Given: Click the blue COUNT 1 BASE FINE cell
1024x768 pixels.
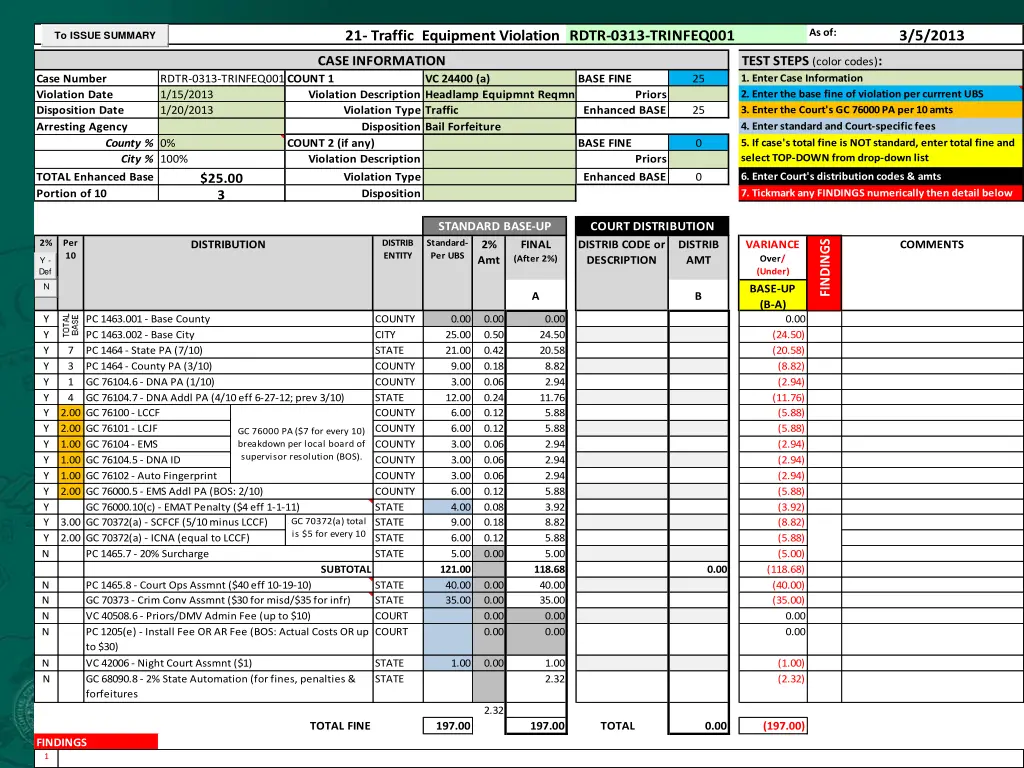Looking at the screenshot, I should click(698, 78).
